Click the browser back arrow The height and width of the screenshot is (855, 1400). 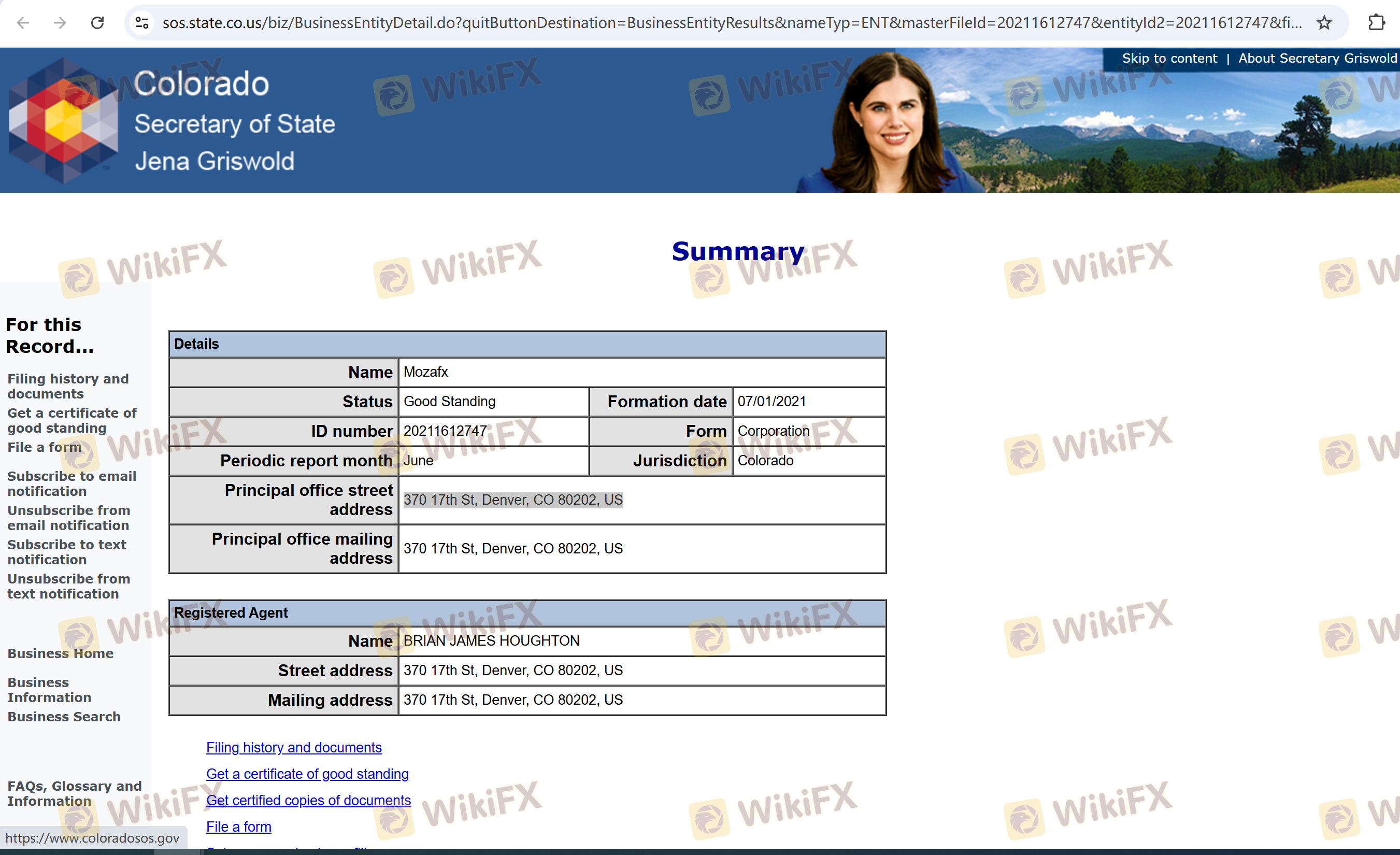[x=23, y=23]
